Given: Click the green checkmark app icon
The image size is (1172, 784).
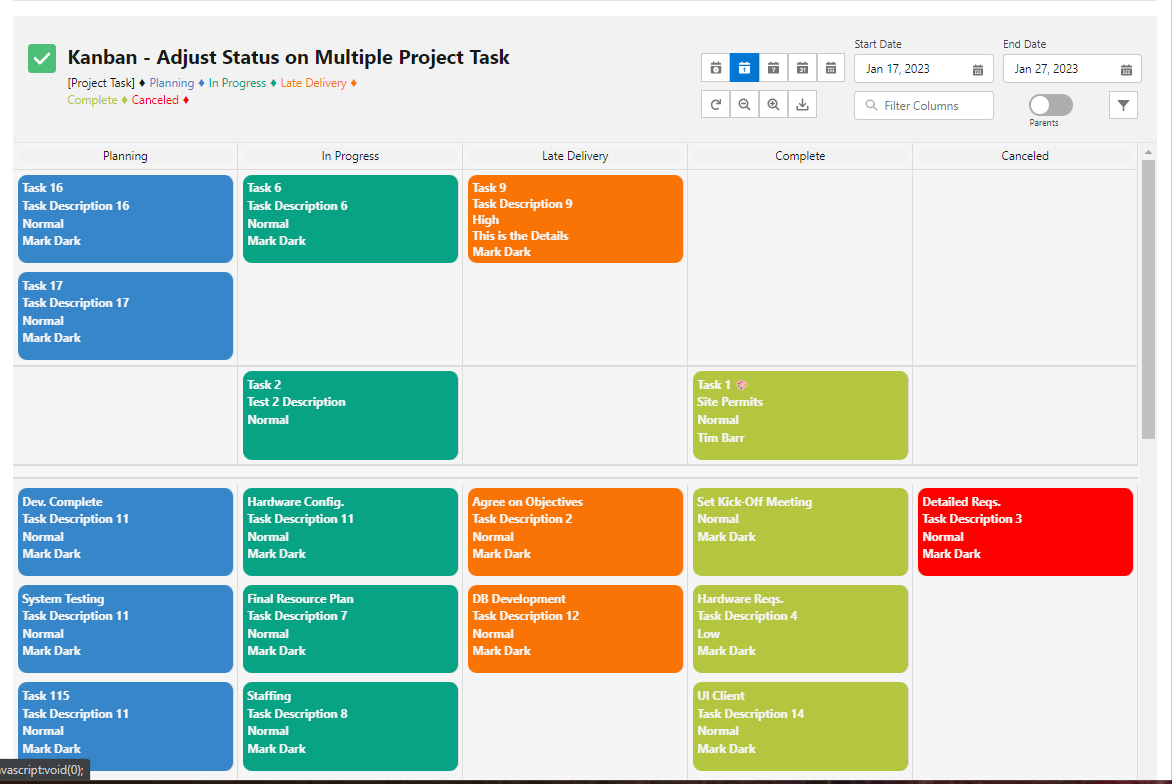Looking at the screenshot, I should (41, 58).
